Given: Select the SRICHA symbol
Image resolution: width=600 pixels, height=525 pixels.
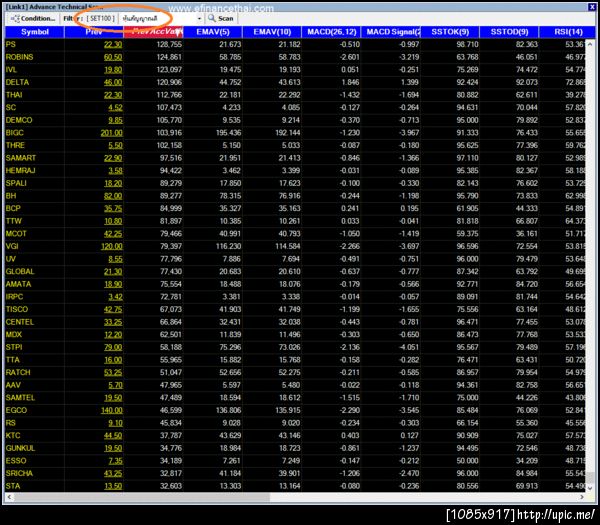Looking at the screenshot, I should point(19,473).
